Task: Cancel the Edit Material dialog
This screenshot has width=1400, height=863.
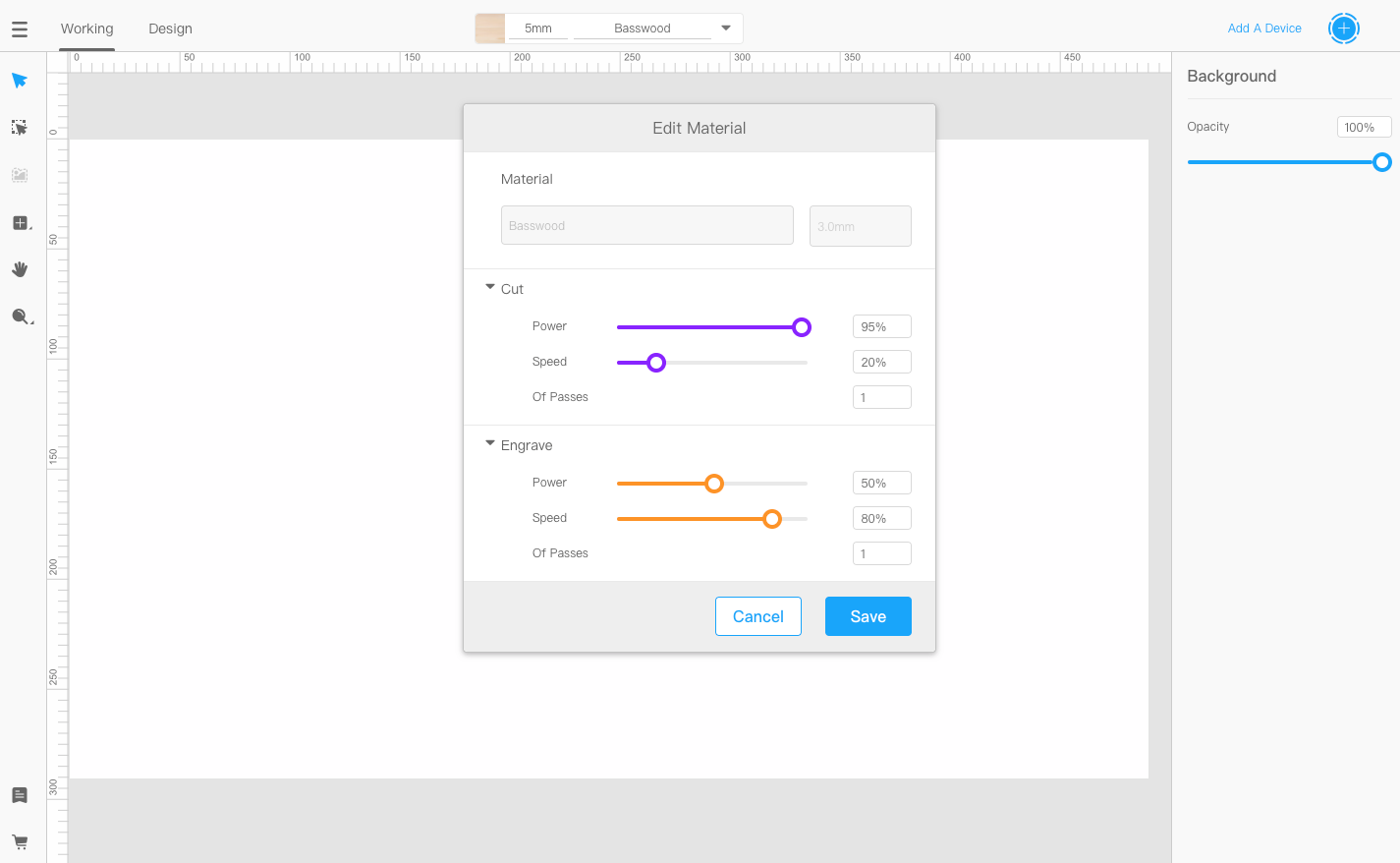Action: [758, 616]
